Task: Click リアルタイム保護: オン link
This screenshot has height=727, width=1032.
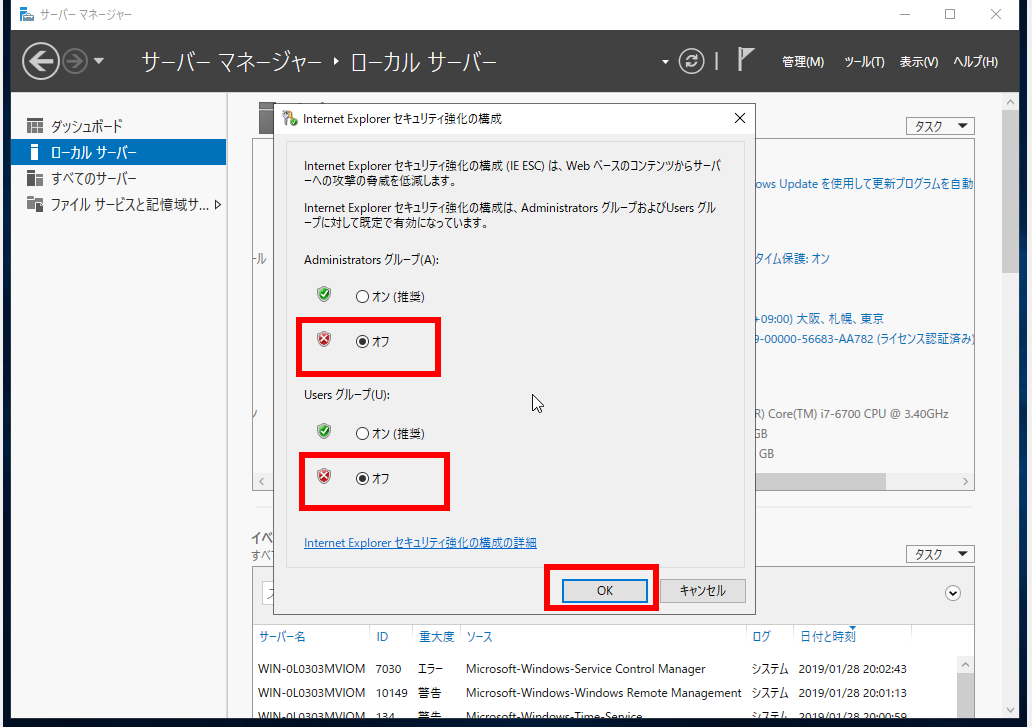Action: pos(792,259)
